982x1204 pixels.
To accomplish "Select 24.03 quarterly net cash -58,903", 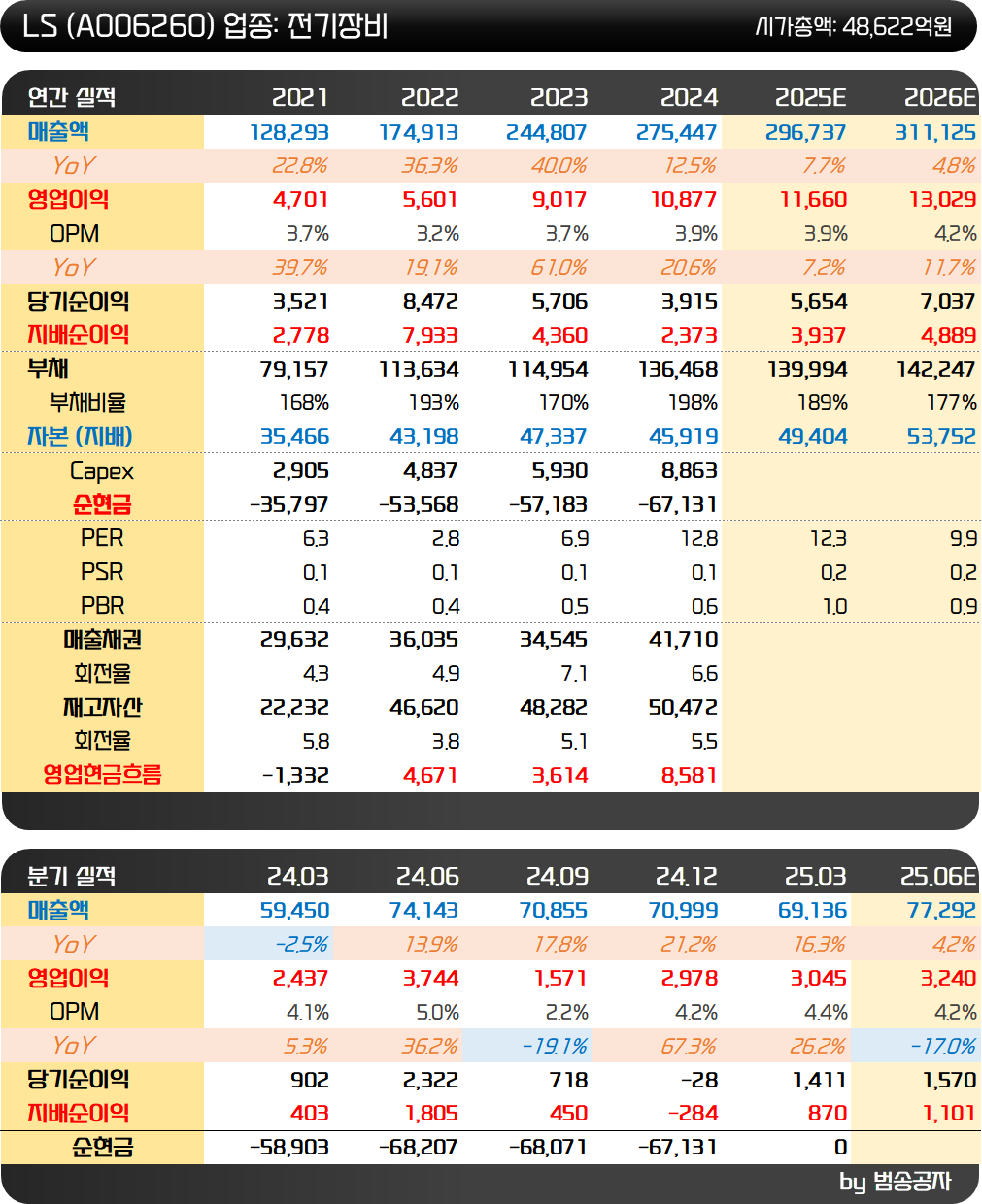I will tap(289, 1148).
